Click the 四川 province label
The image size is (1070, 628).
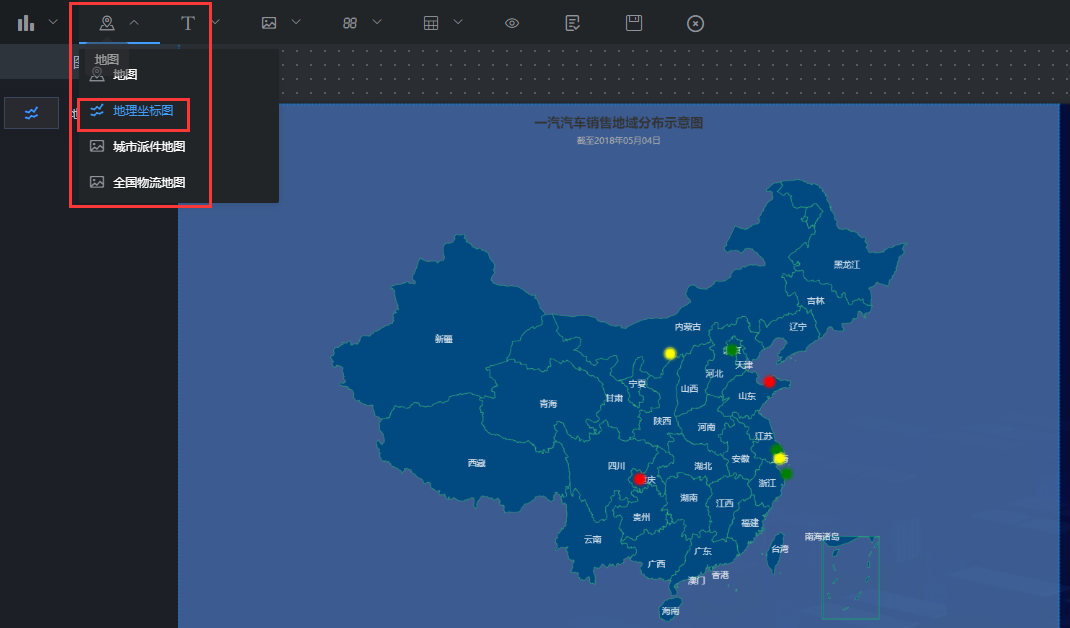coord(616,466)
